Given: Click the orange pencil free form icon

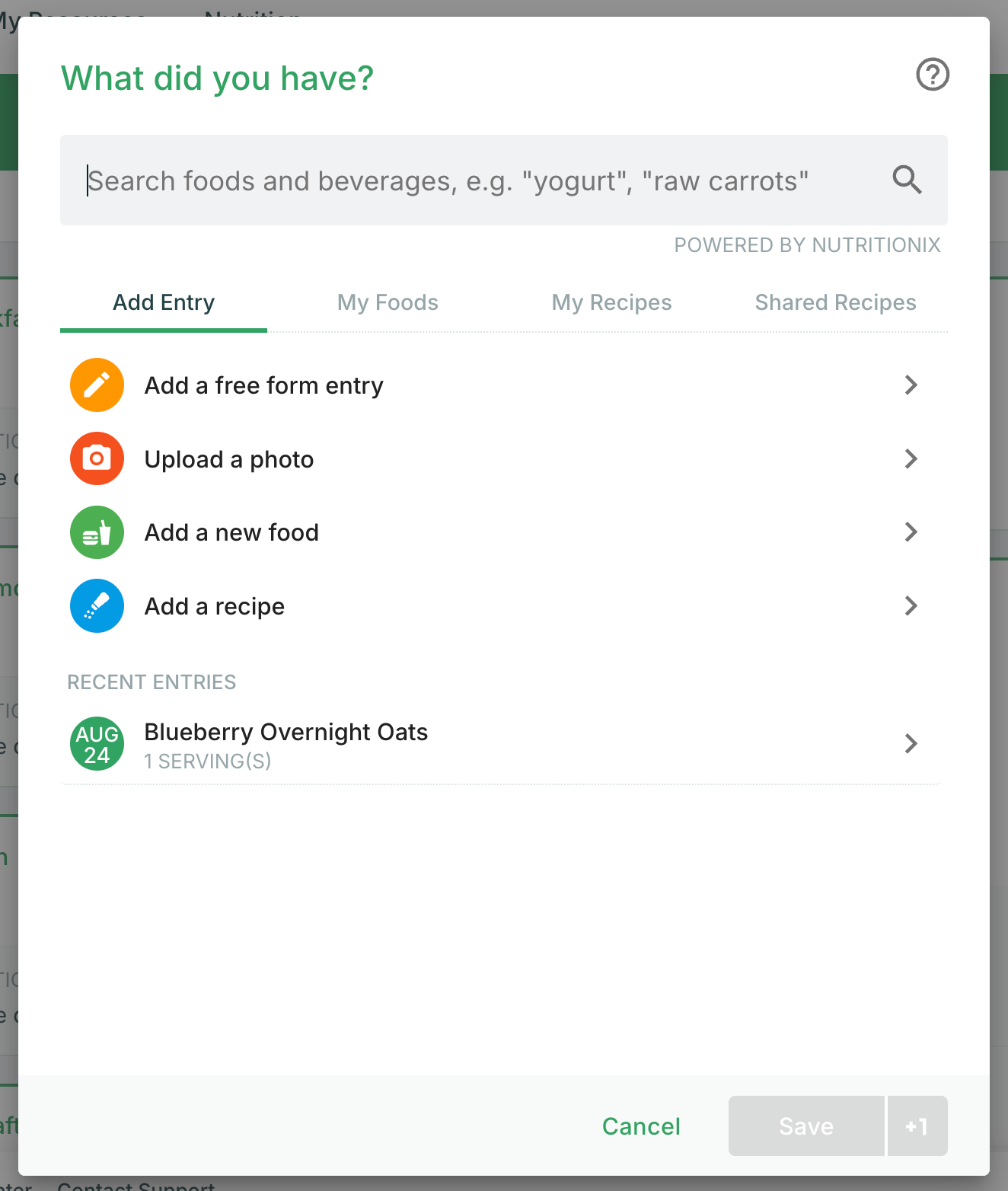Looking at the screenshot, I should [x=97, y=385].
